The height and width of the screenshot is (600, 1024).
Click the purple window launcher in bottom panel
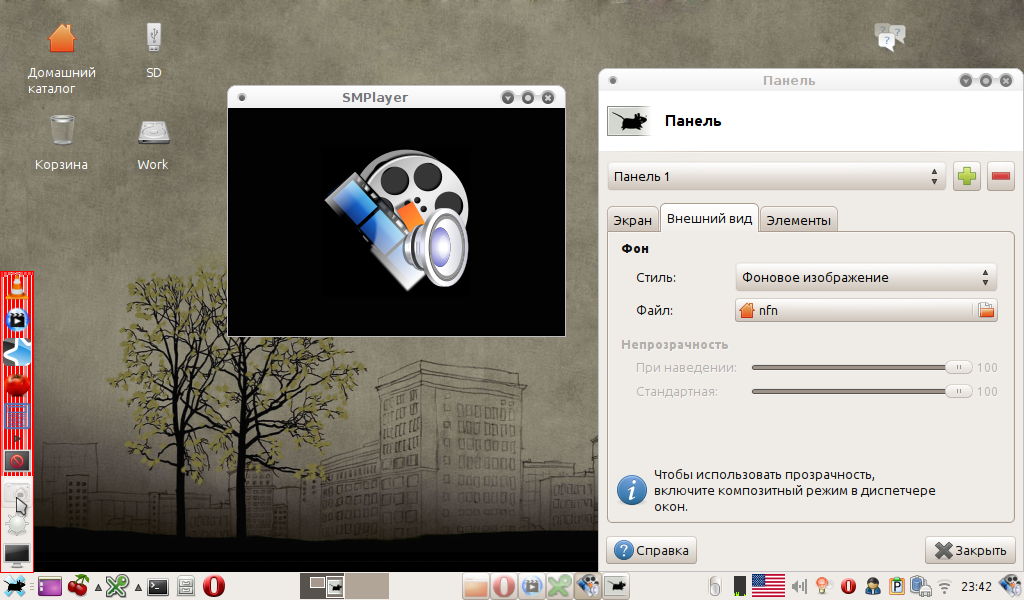[50, 586]
